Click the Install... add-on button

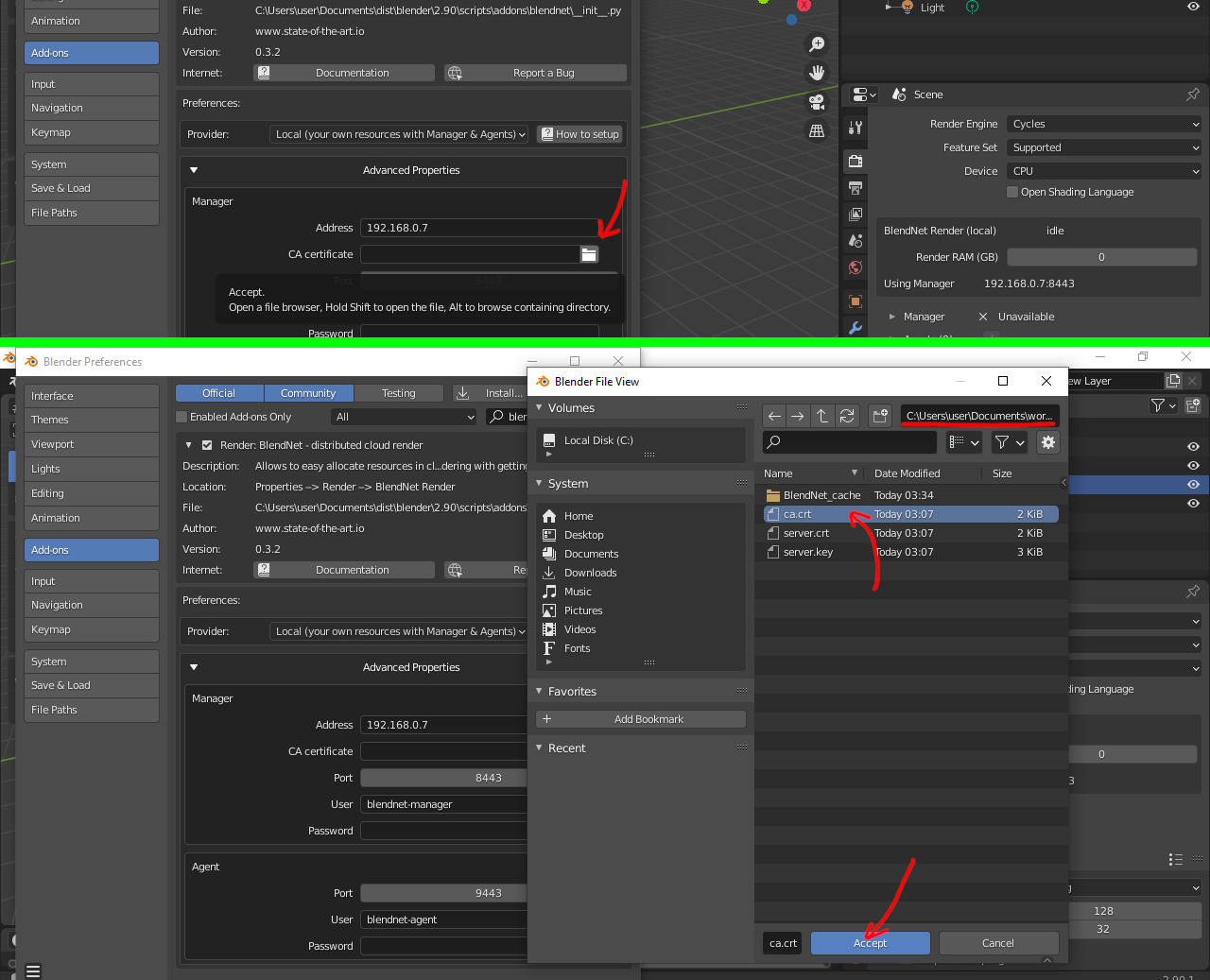pos(490,393)
